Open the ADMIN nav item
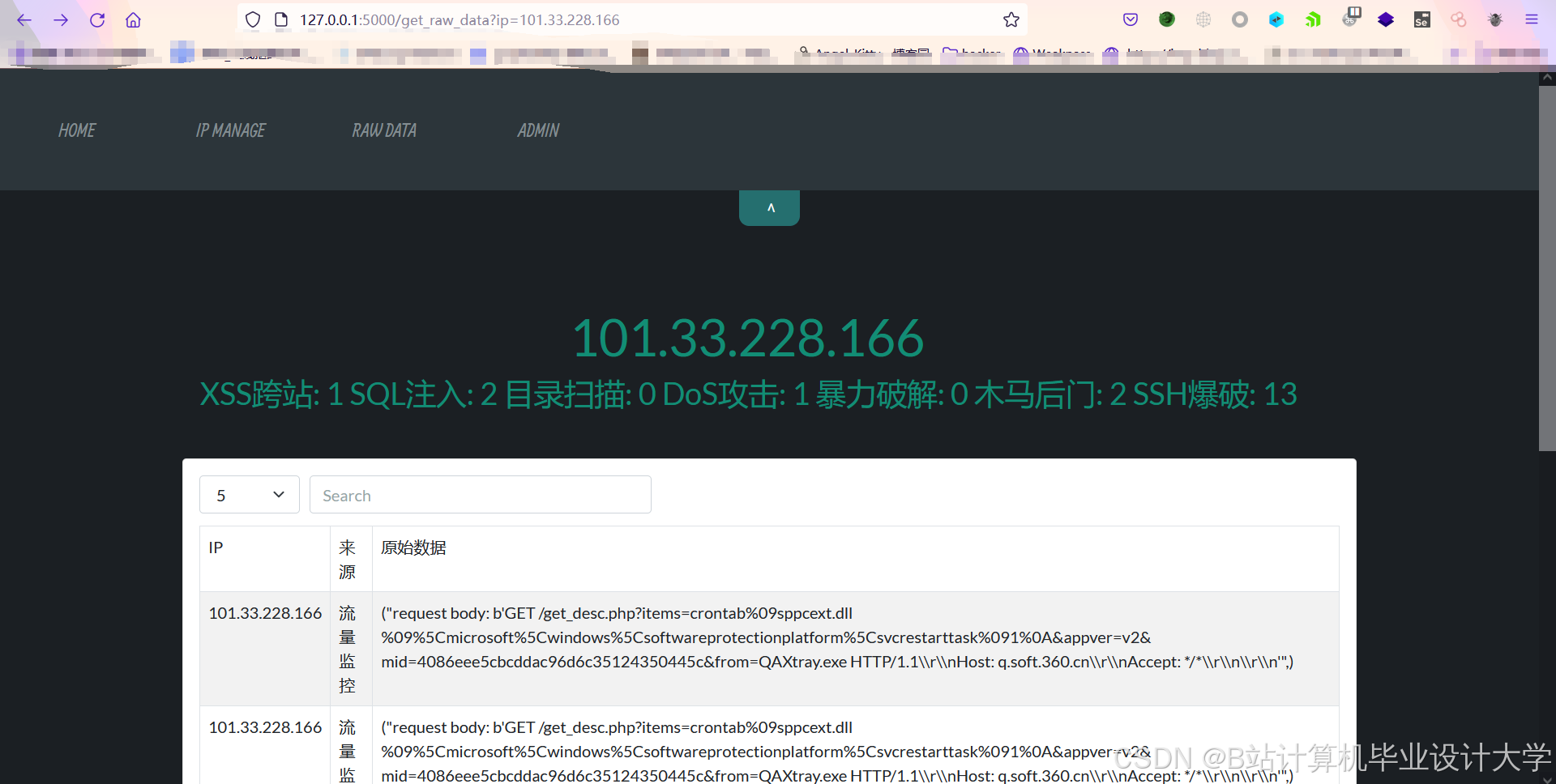 click(538, 130)
